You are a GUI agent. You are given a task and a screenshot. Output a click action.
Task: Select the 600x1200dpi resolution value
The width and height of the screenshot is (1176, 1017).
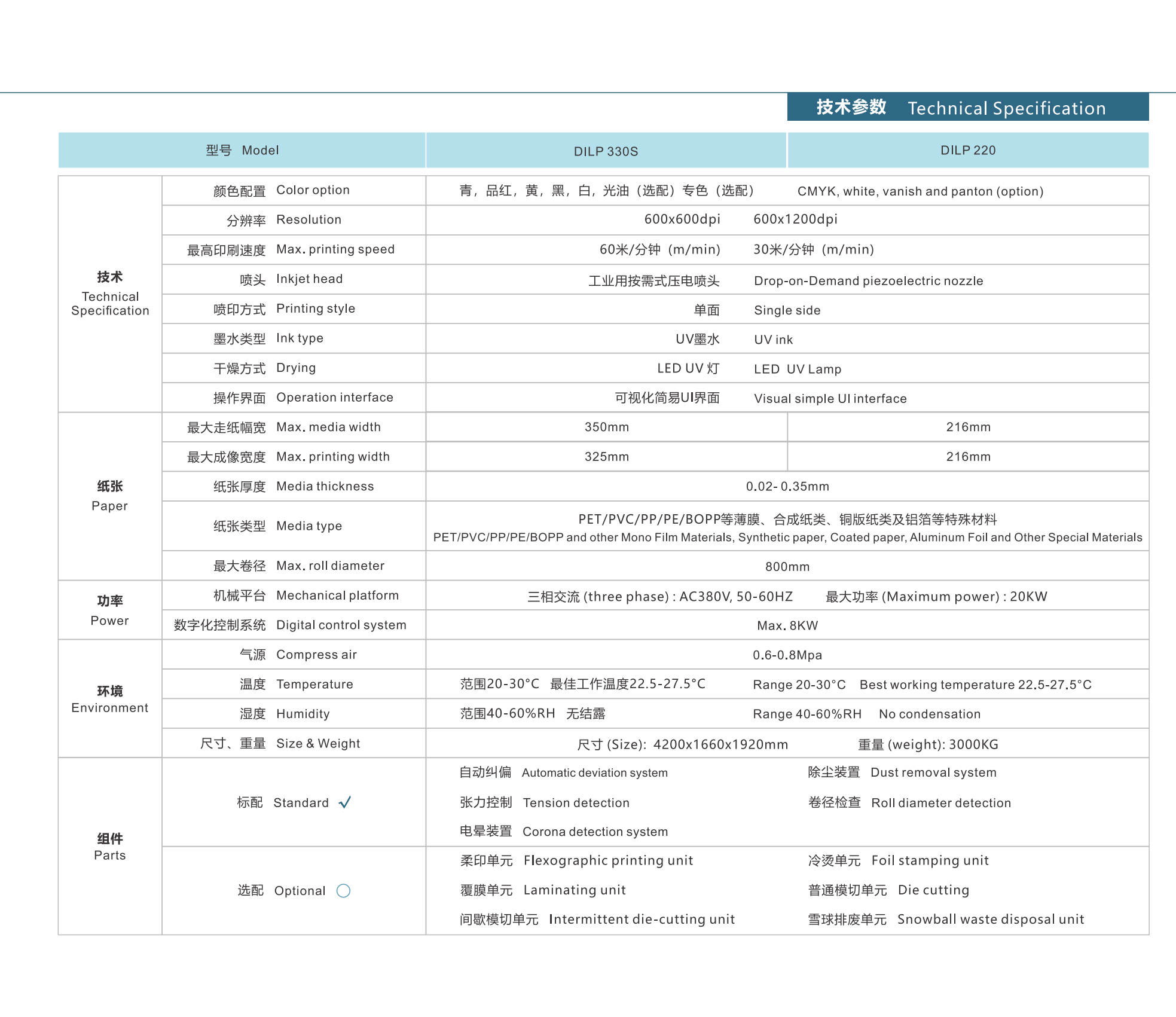click(x=795, y=219)
